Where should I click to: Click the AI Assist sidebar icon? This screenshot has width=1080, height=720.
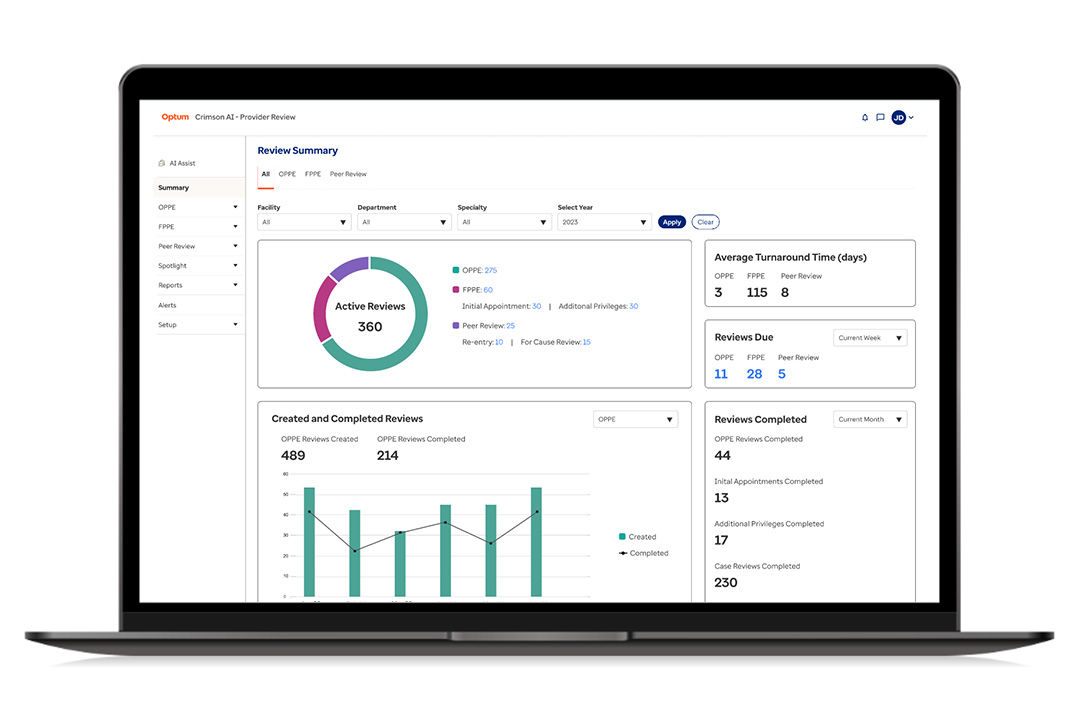tap(162, 163)
